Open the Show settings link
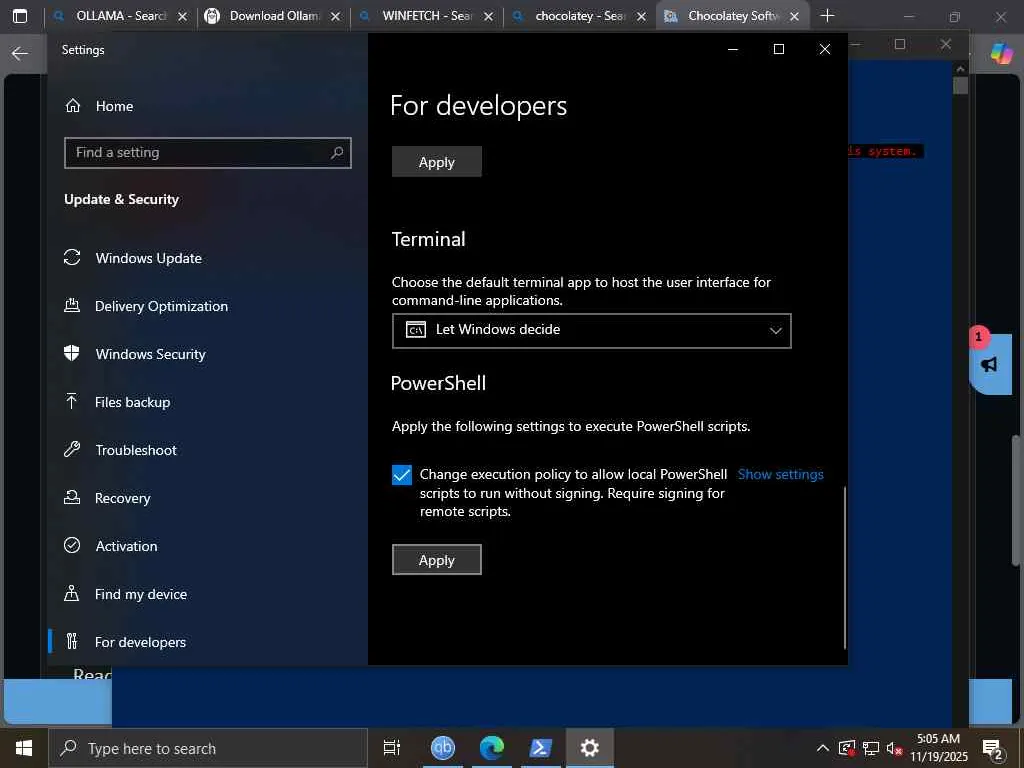This screenshot has width=1024, height=768. (x=780, y=475)
